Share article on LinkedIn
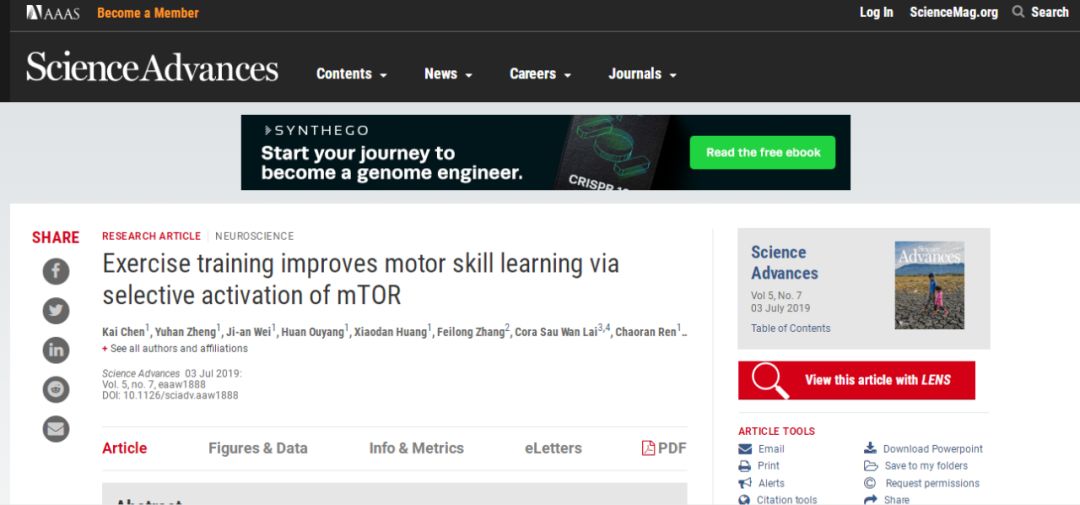The image size is (1080, 505). tap(56, 350)
